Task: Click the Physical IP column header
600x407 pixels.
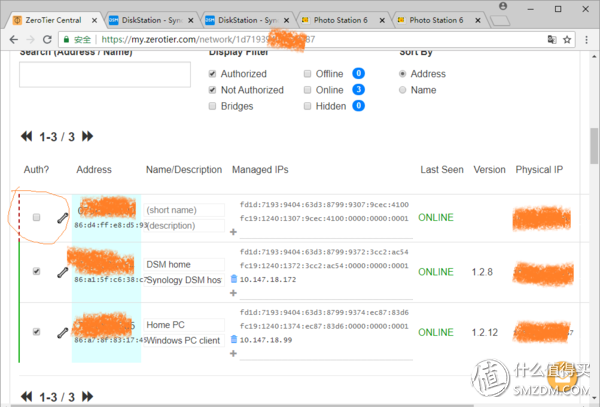Action: (539, 169)
